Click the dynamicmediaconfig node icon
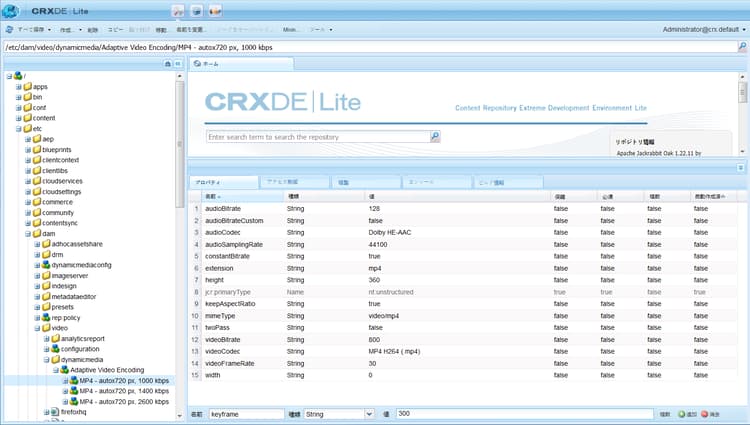Screen dimensions: 750x425 click(46, 265)
